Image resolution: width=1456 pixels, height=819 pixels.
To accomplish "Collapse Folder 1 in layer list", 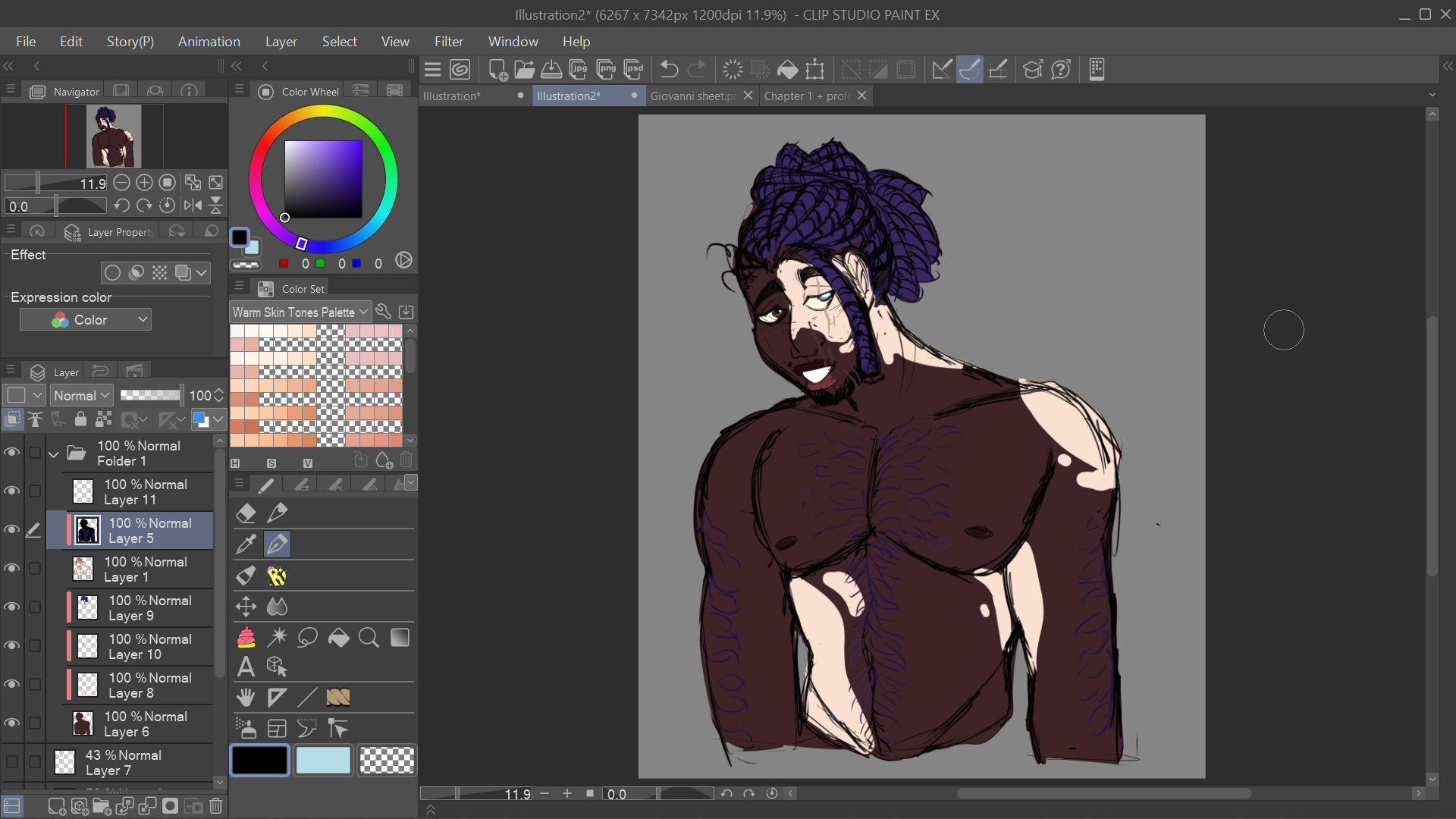I will pos(54,453).
